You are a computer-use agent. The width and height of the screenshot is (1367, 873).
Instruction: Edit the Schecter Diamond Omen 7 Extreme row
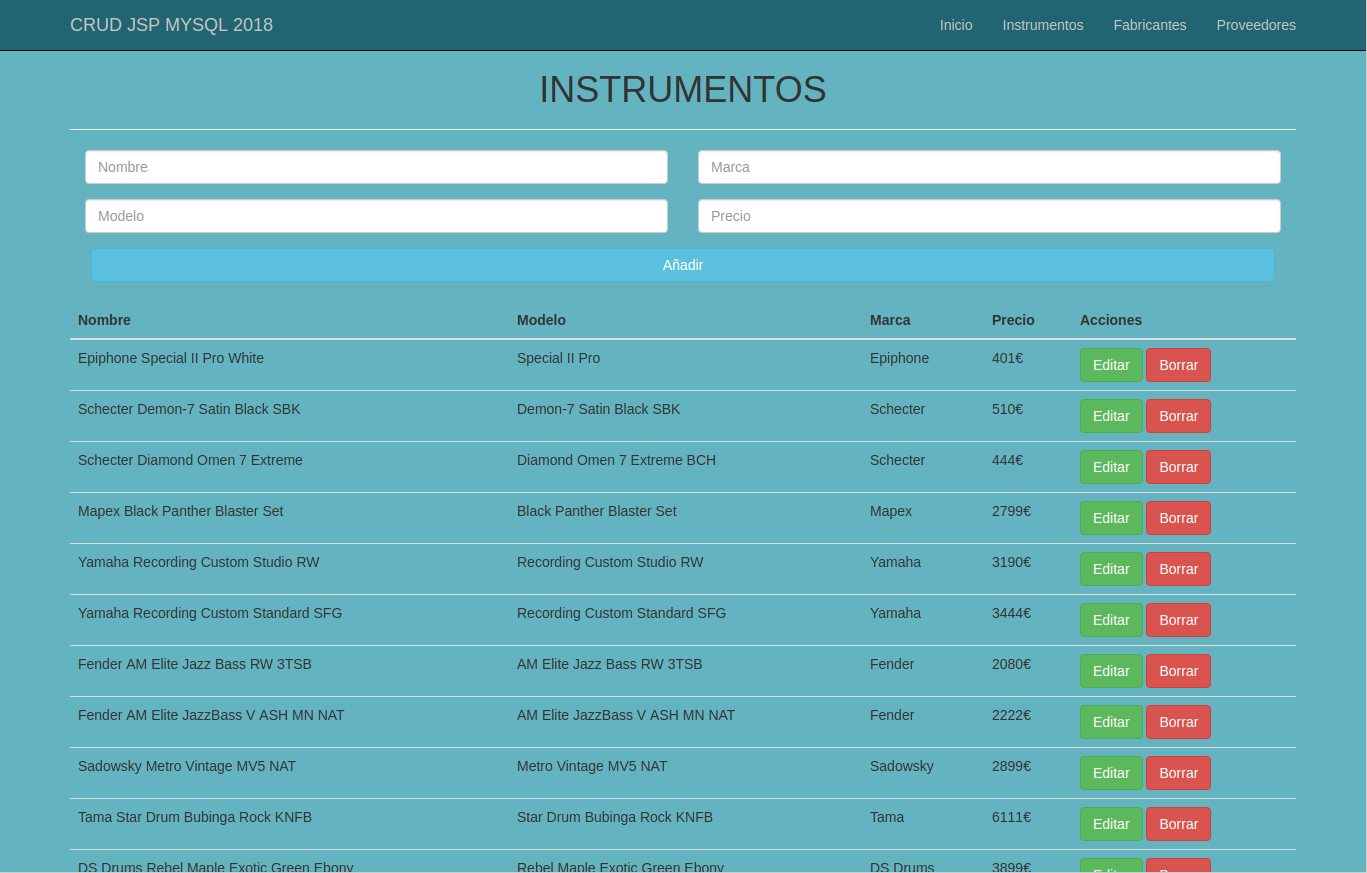tap(1111, 467)
